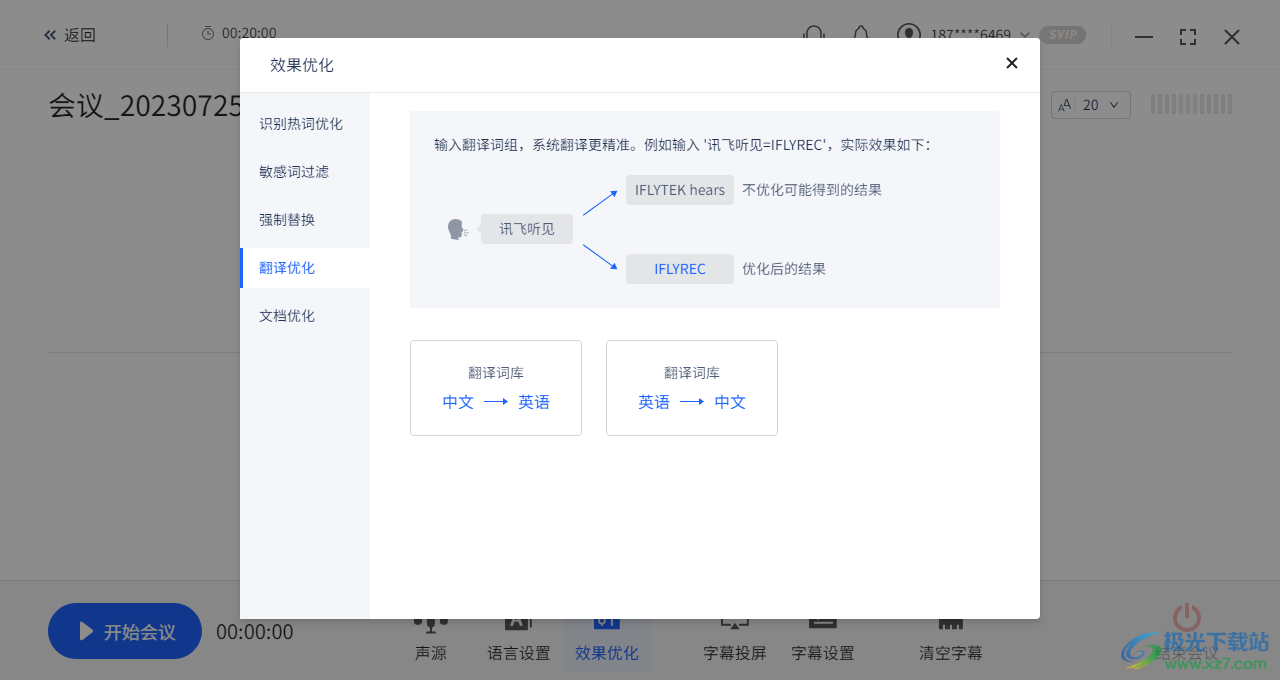Viewport: 1280px width, 680px height.
Task: Open 字幕投屏 subtitle casting
Action: tap(734, 640)
